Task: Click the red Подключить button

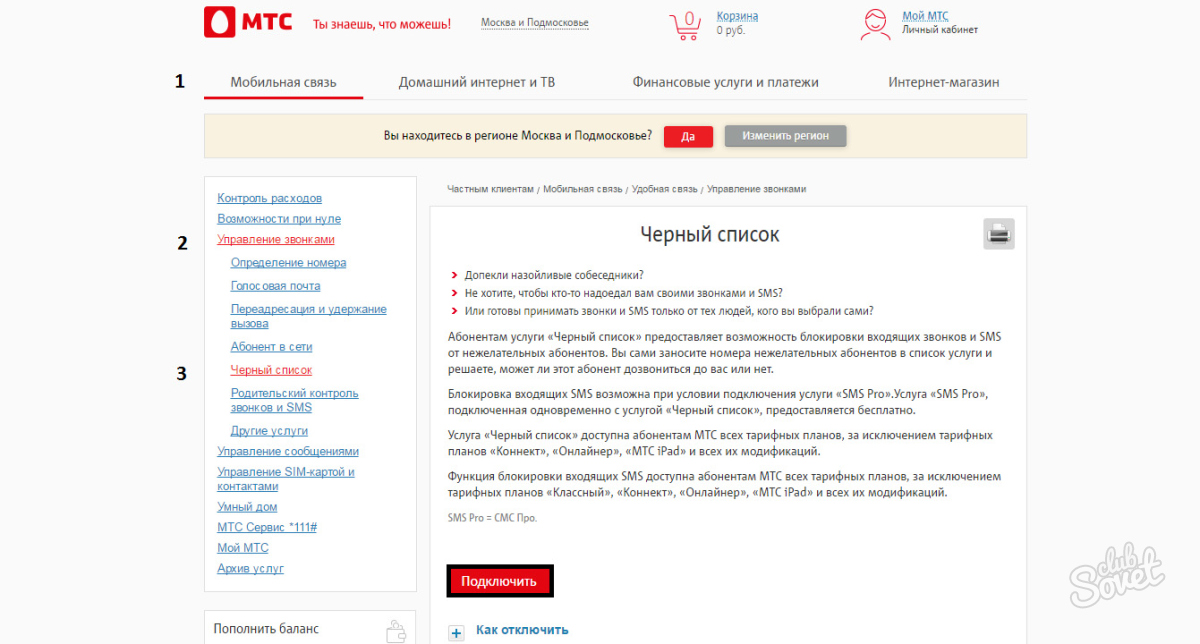Action: point(499,581)
